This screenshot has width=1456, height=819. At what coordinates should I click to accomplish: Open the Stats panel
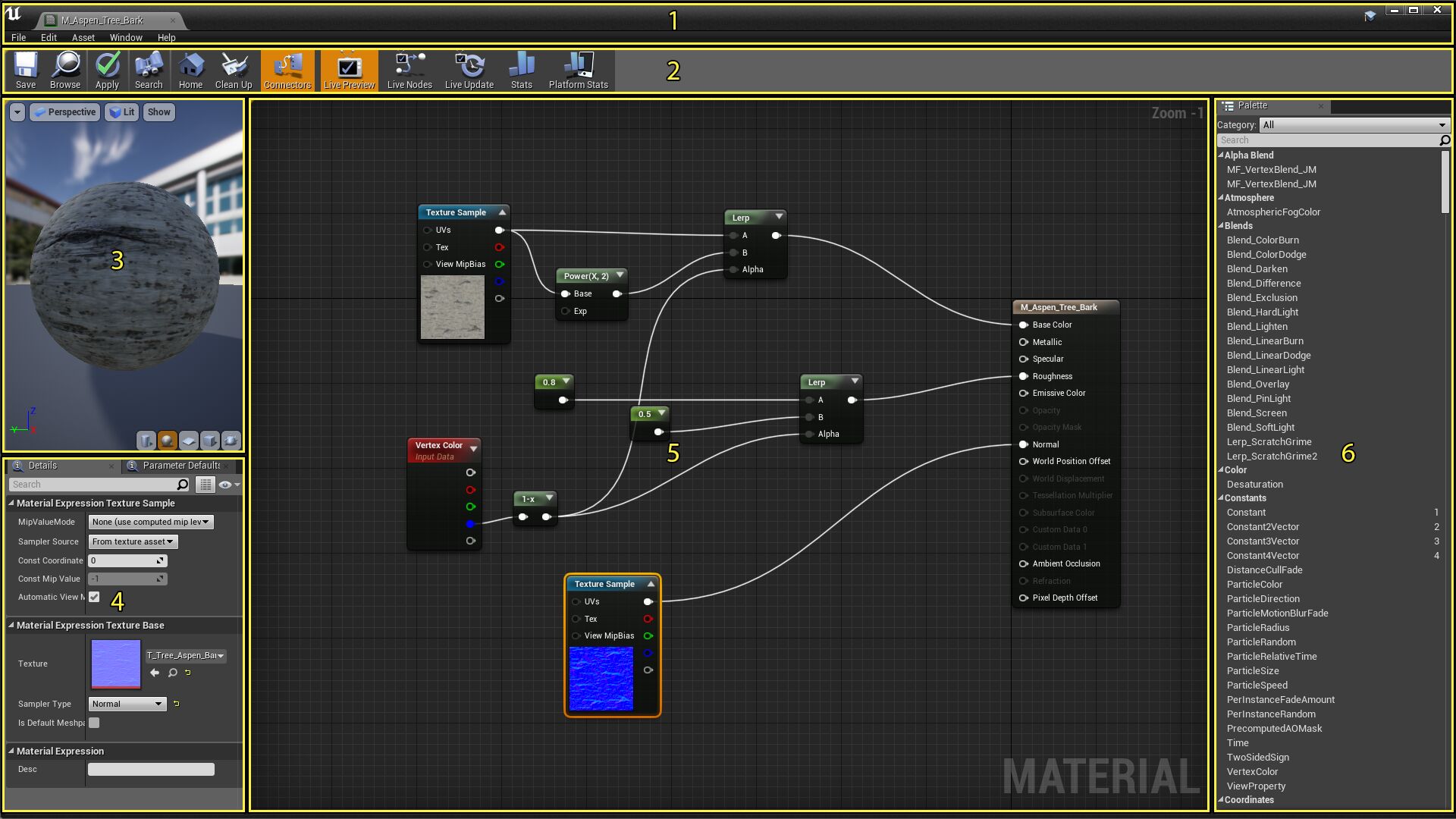click(x=521, y=71)
